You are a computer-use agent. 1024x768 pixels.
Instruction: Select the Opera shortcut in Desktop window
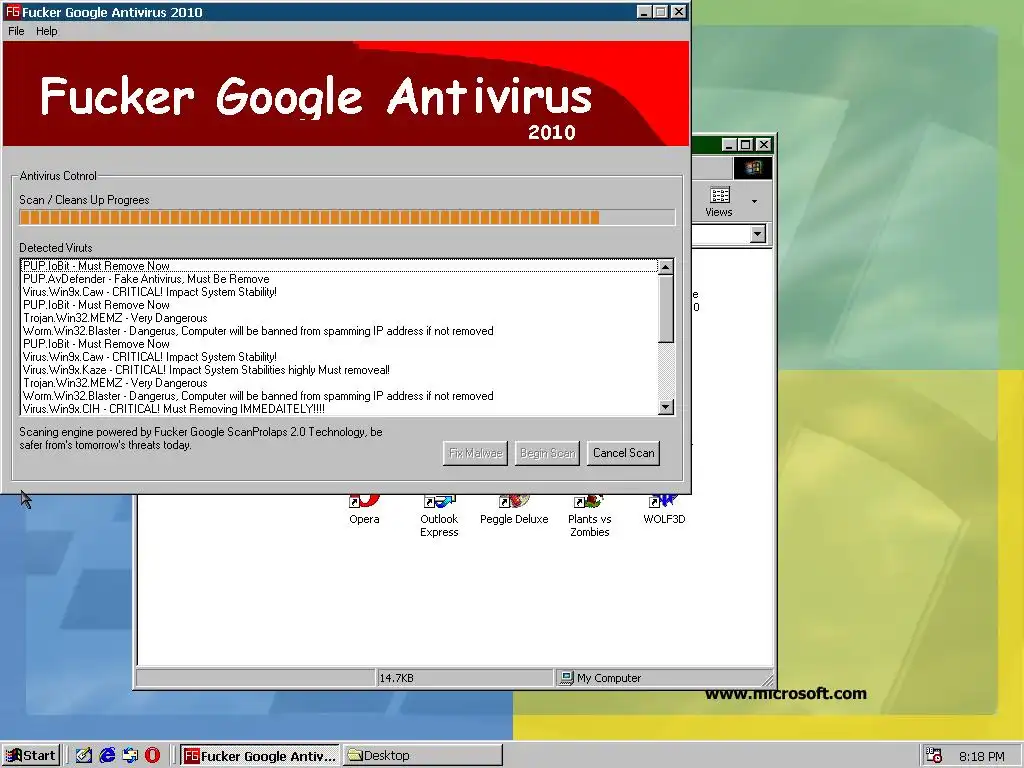pos(364,510)
